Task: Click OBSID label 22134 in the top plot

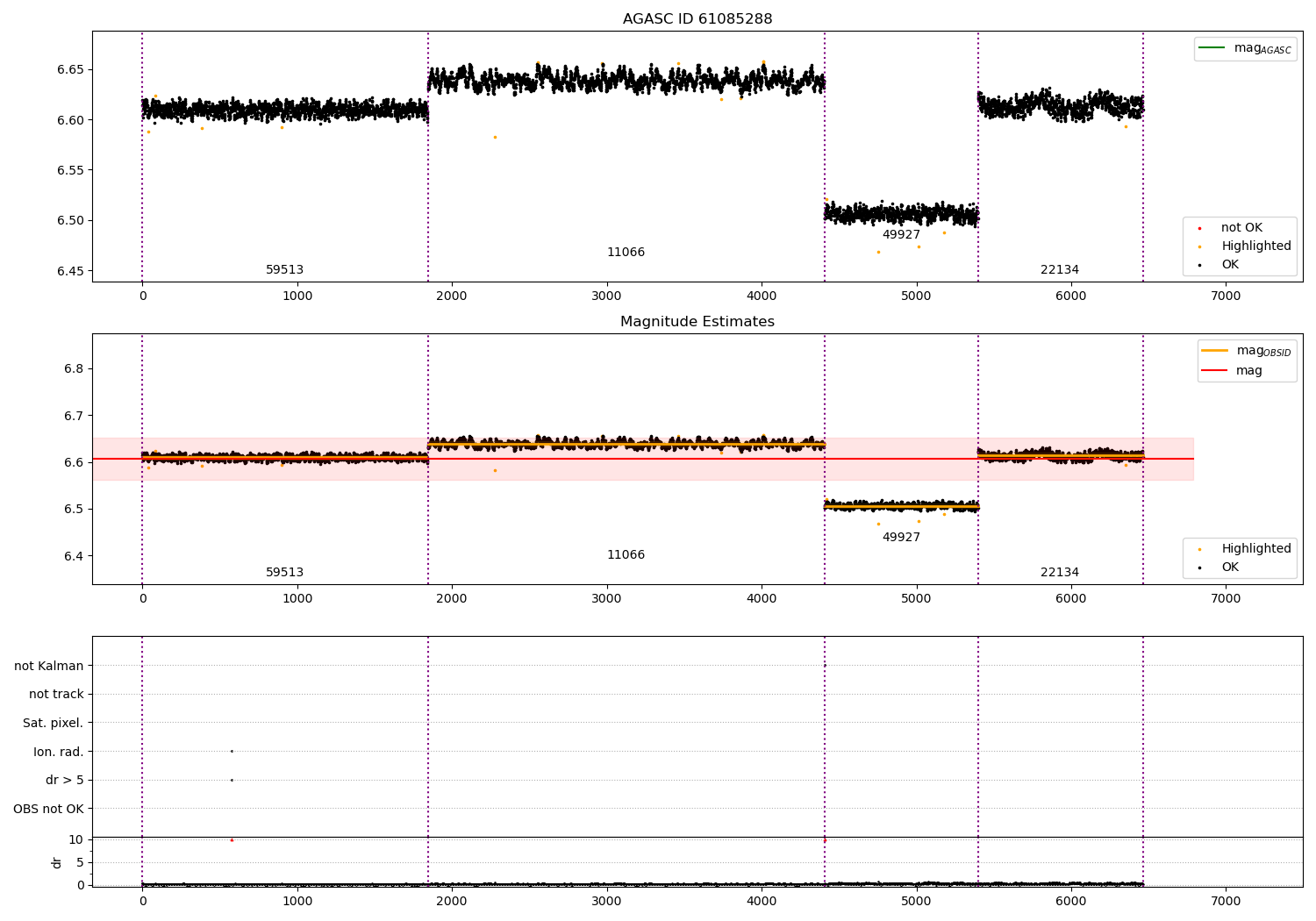Action: click(x=1060, y=270)
